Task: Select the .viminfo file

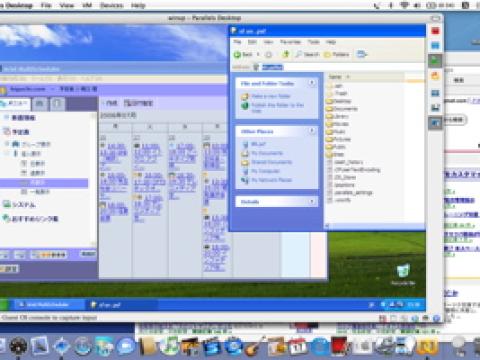Action: pyautogui.click(x=339, y=200)
